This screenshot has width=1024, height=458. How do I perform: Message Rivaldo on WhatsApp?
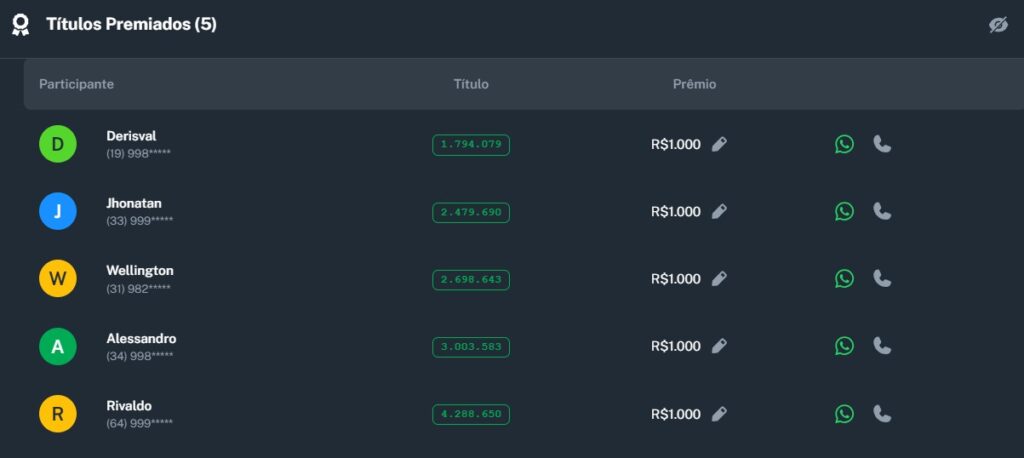(845, 414)
